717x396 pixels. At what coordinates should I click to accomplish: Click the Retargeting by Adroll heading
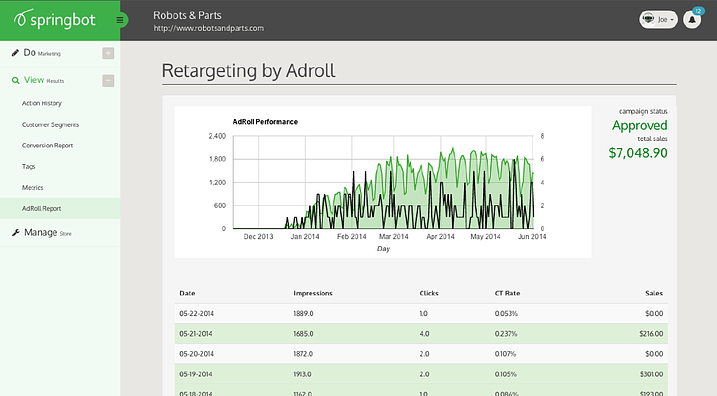click(248, 71)
